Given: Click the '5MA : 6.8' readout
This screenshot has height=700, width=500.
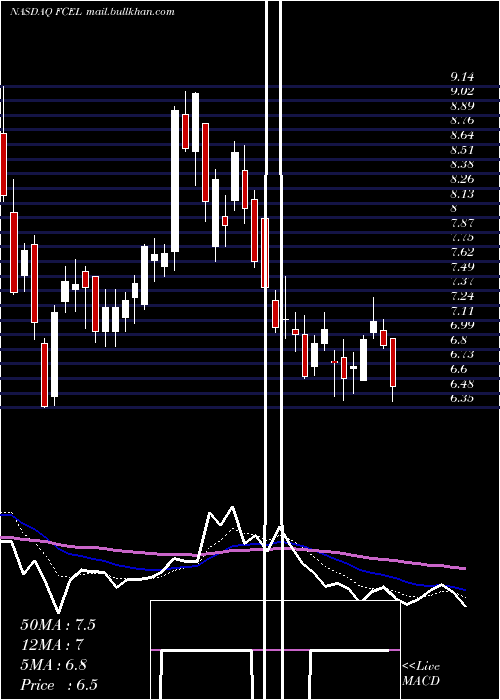Looking at the screenshot, I should (x=54, y=665).
